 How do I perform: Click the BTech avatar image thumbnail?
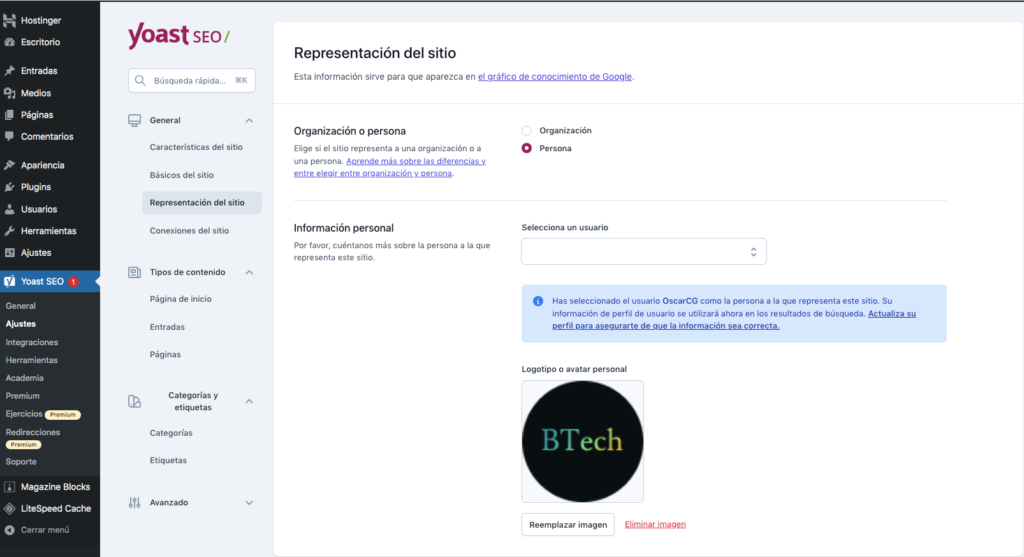coord(582,441)
